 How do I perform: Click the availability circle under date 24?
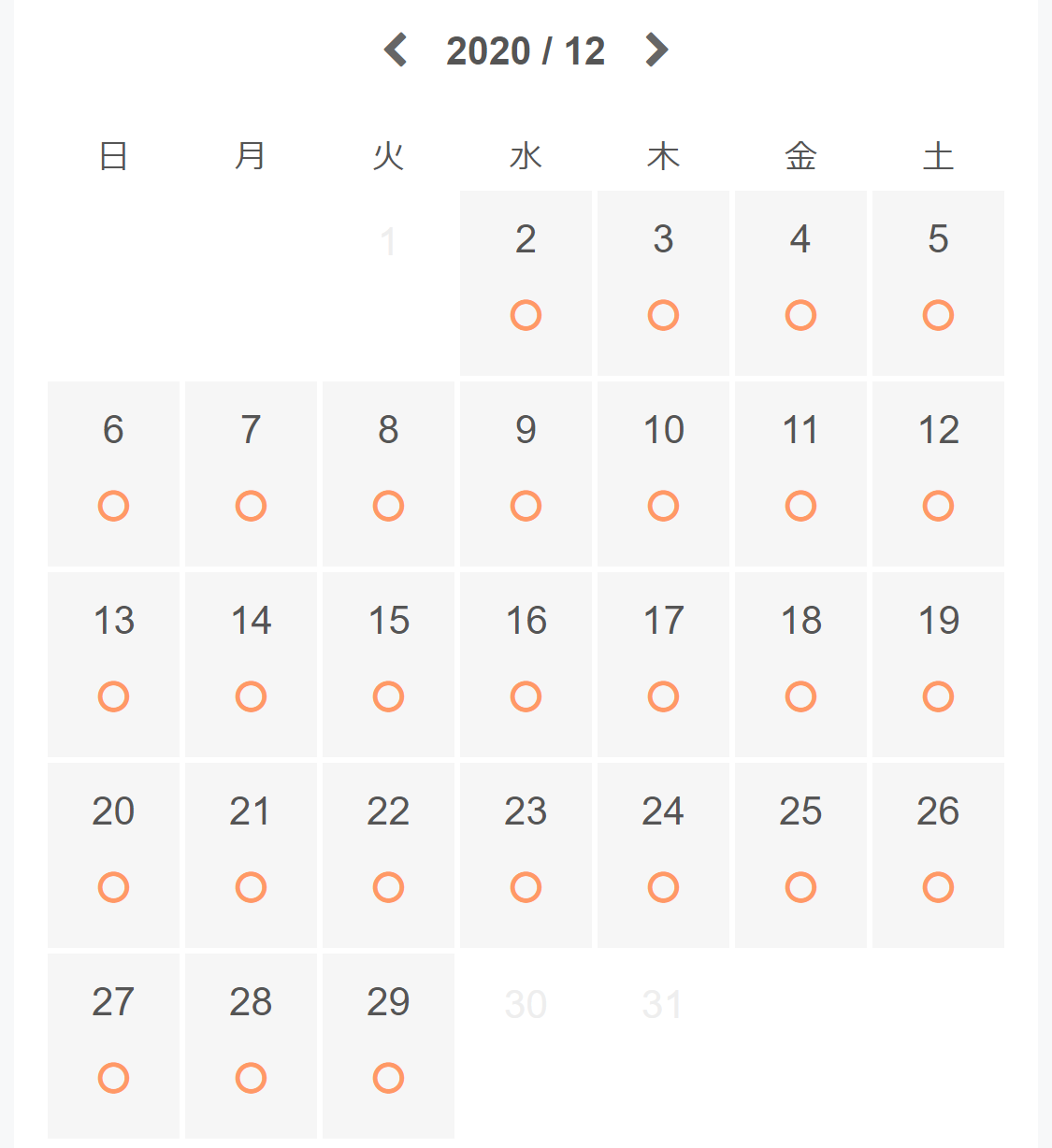click(663, 887)
